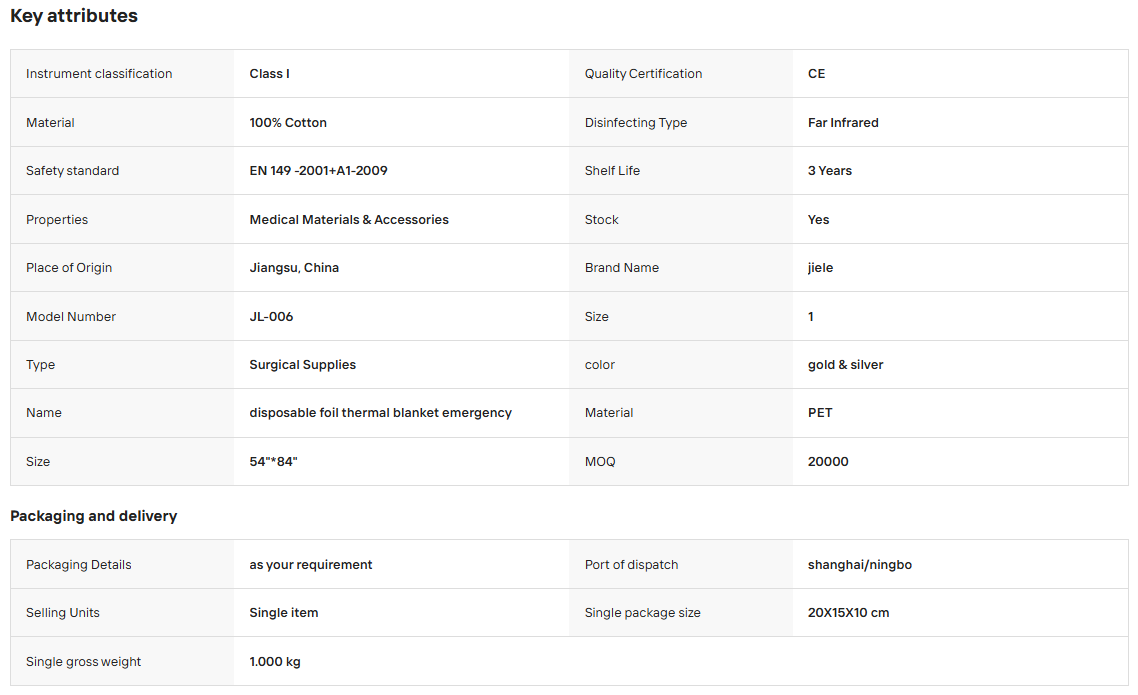Select the CE certification value

coord(816,74)
